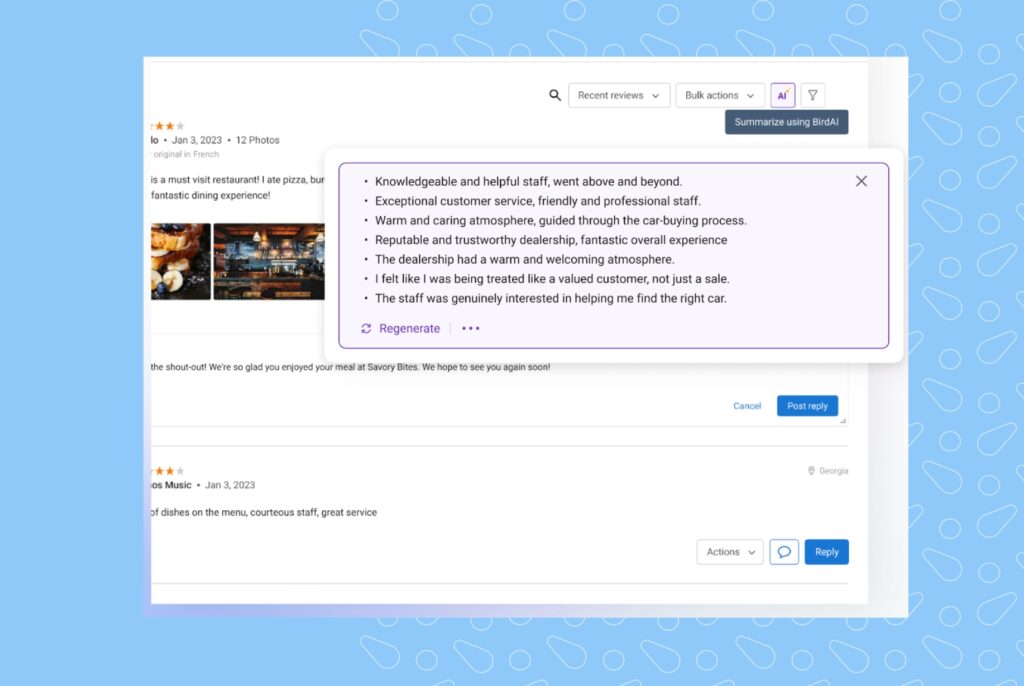
Task: Click the 'Reputable and trustworthy dealership' summary line
Action: pos(551,240)
